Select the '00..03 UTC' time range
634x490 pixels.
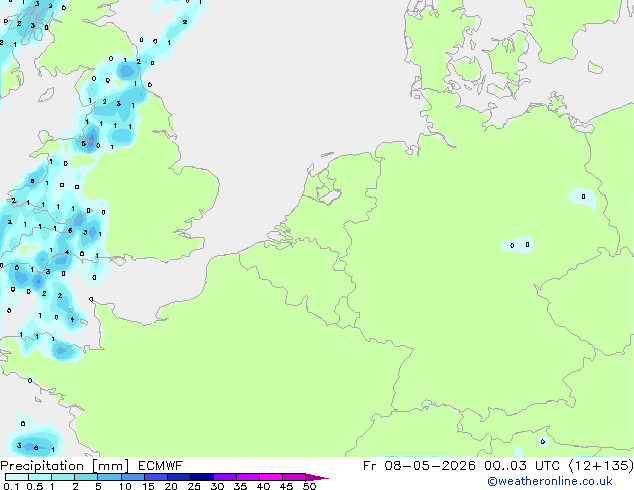(522, 466)
